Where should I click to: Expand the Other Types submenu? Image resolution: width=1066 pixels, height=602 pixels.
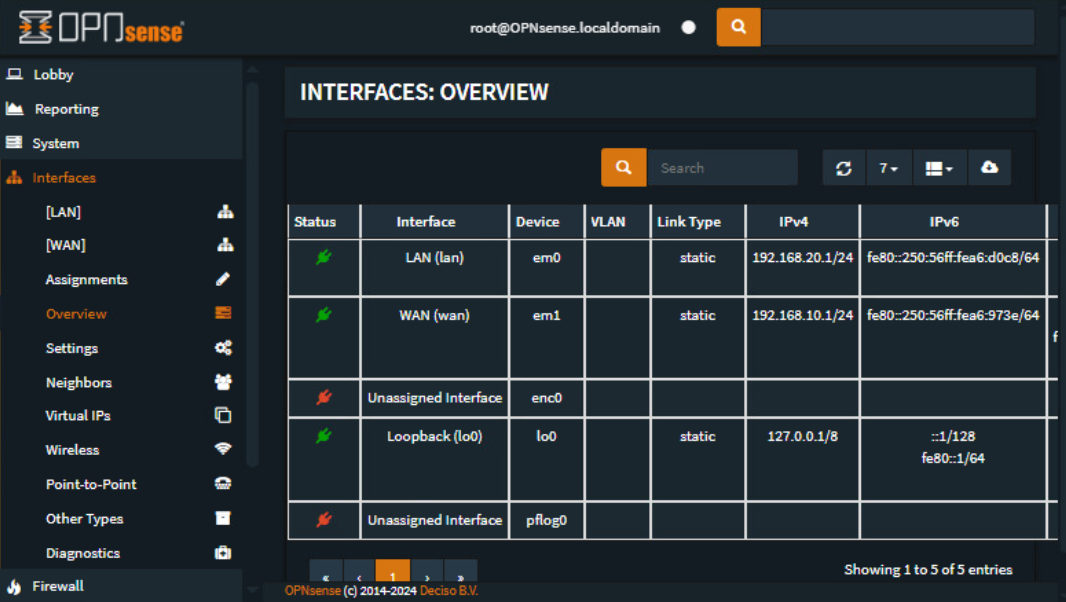click(x=84, y=518)
